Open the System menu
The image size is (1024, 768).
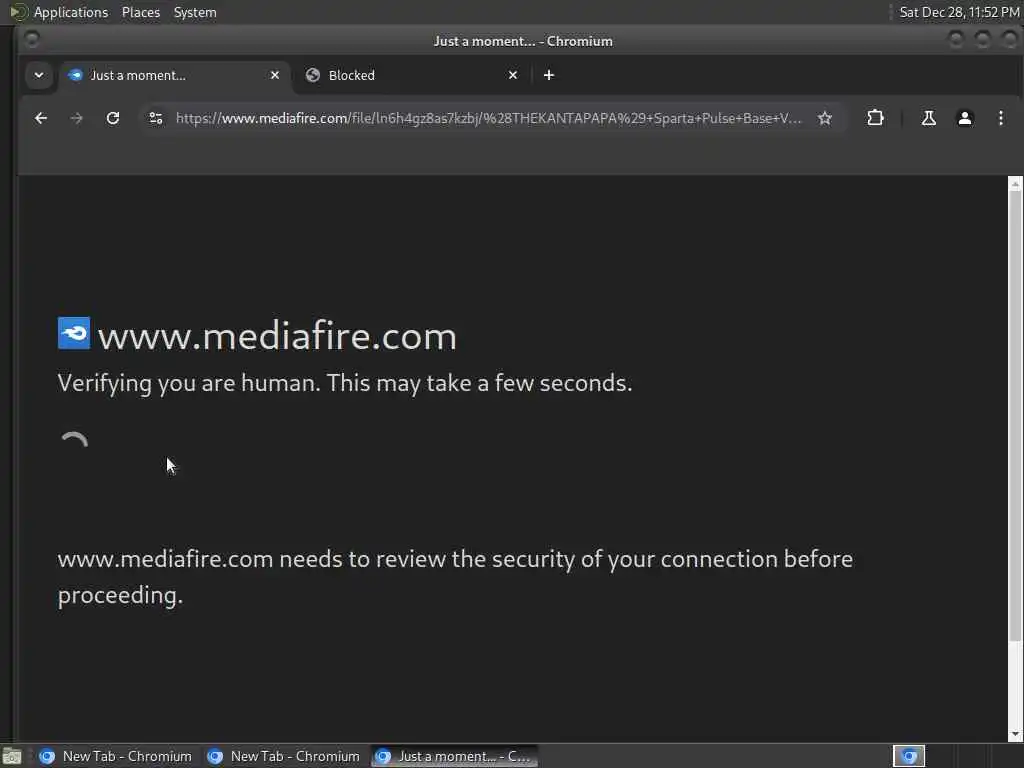coord(195,12)
